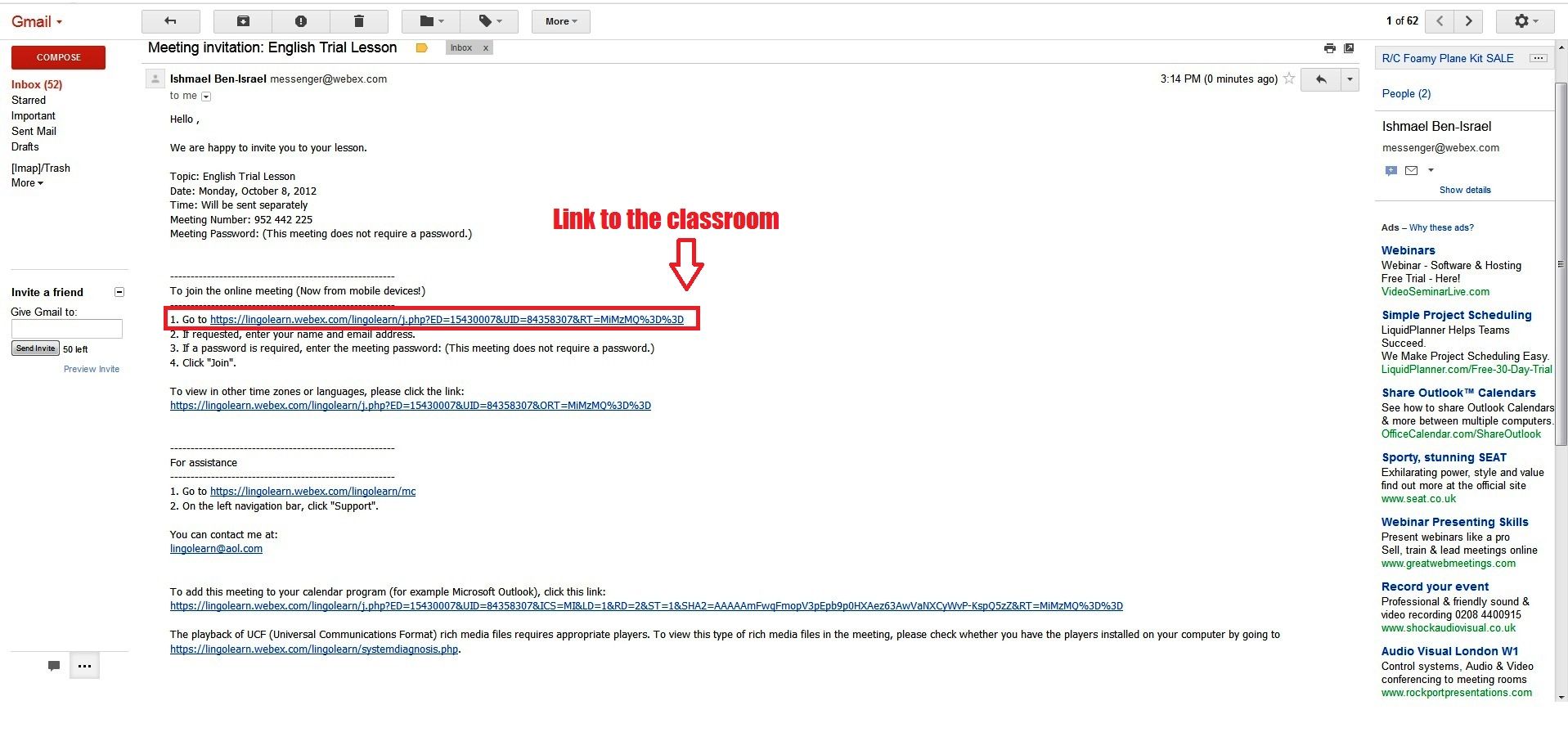The width and height of the screenshot is (1568, 737).
Task: Go to the newer conversation arrow
Action: [1440, 21]
